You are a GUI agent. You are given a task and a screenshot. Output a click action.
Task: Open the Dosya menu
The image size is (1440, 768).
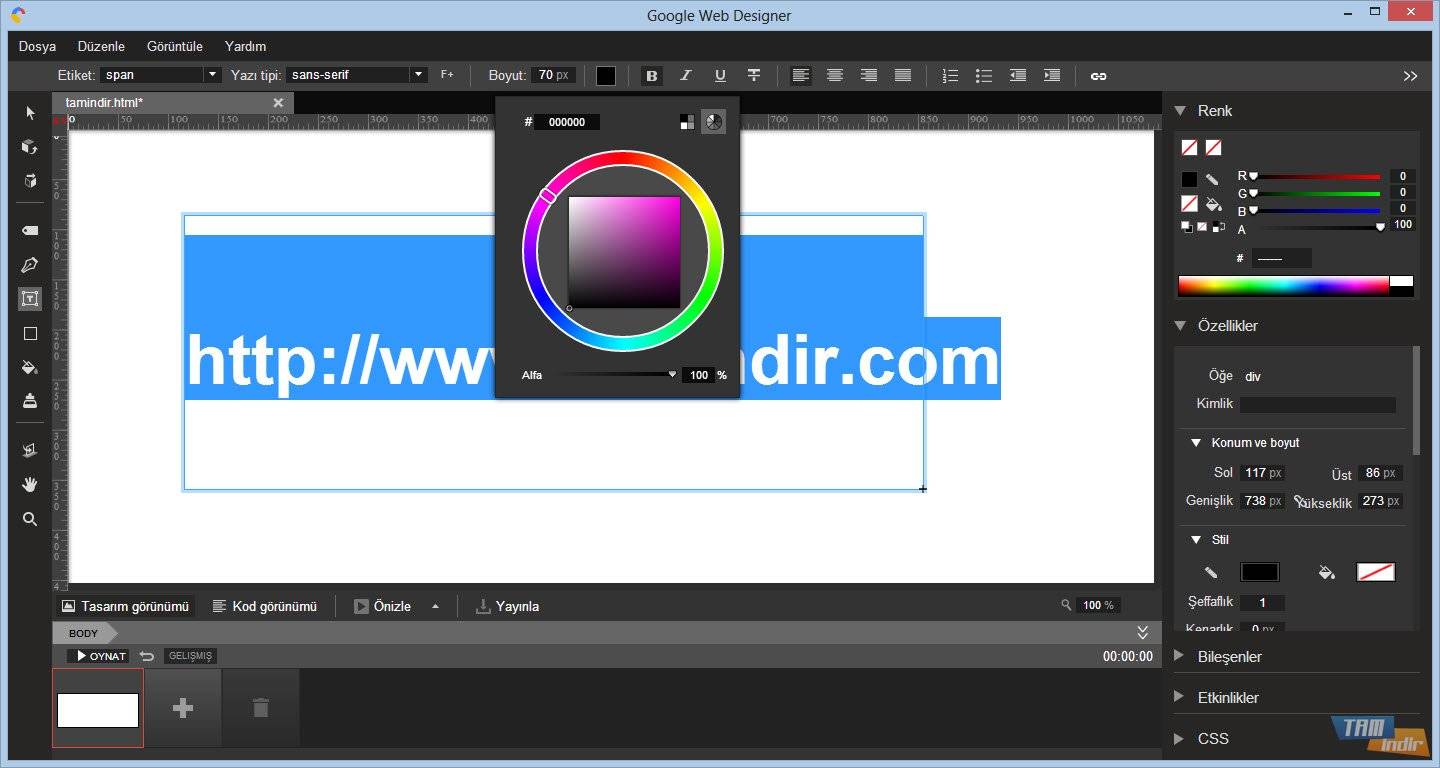[37, 46]
